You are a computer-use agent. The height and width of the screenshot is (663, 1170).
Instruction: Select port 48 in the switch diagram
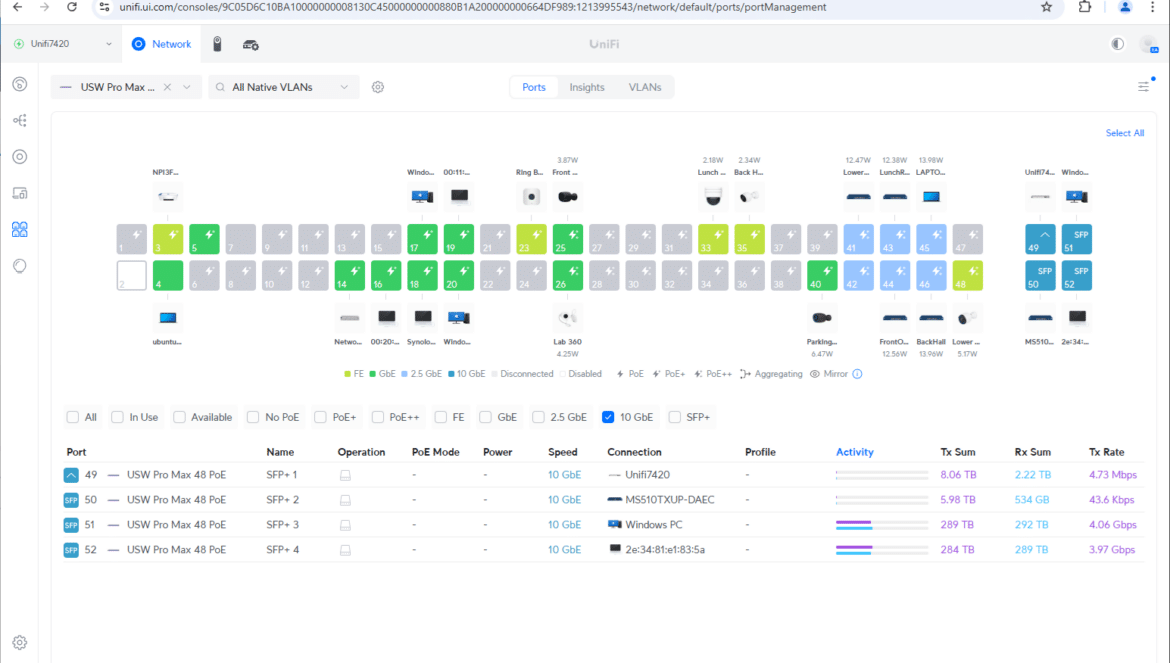[x=968, y=276]
